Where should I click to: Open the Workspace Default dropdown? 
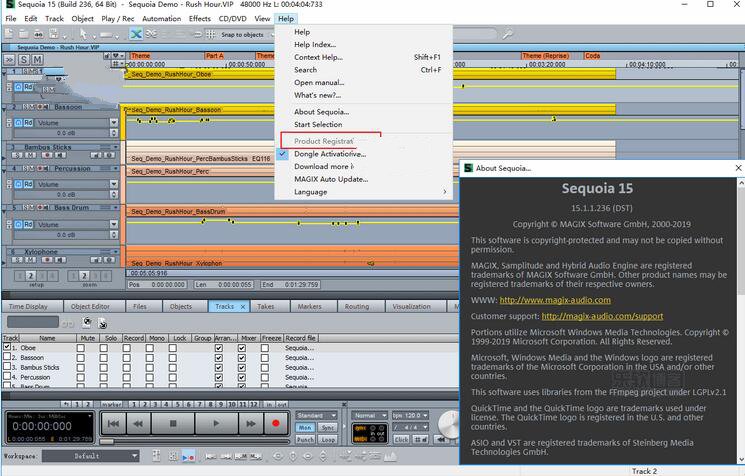click(x=90, y=456)
